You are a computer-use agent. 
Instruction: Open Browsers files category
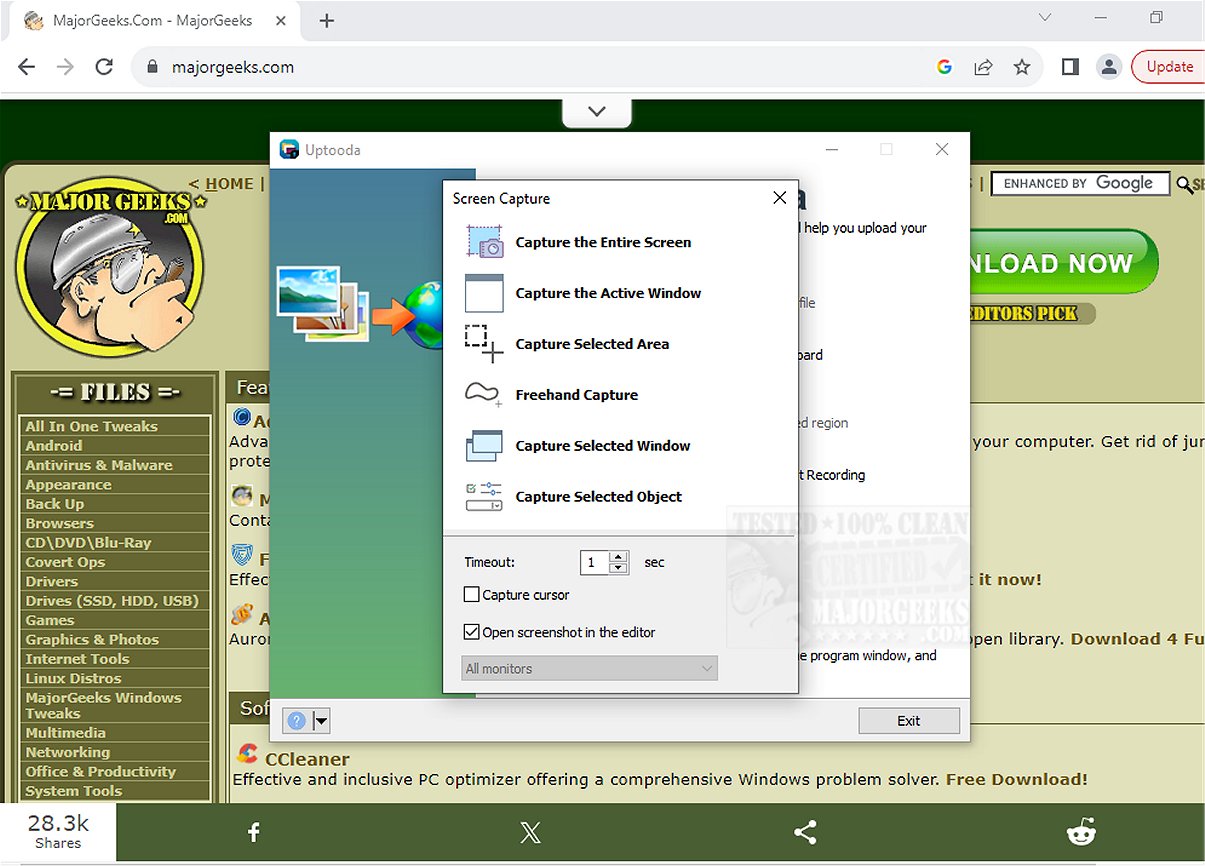pyautogui.click(x=59, y=523)
